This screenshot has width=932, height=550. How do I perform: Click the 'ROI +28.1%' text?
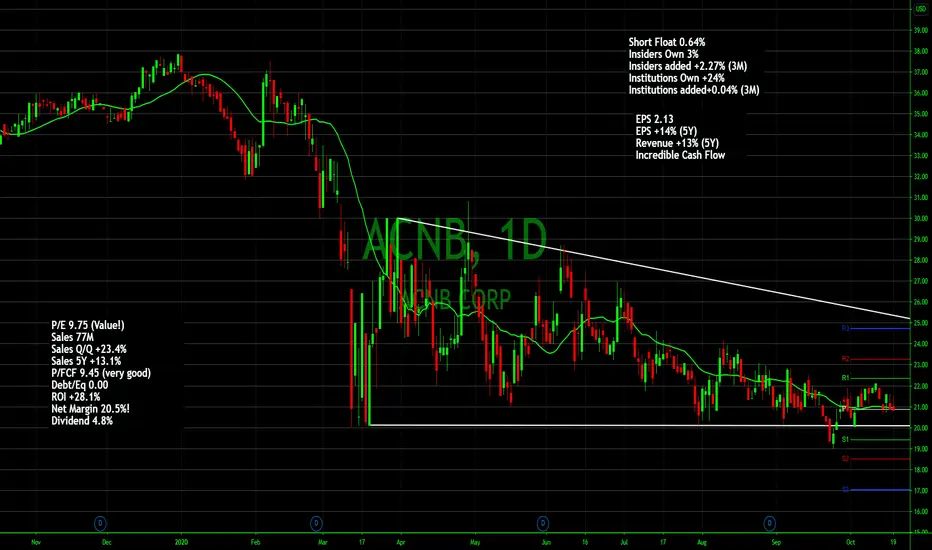(75, 397)
